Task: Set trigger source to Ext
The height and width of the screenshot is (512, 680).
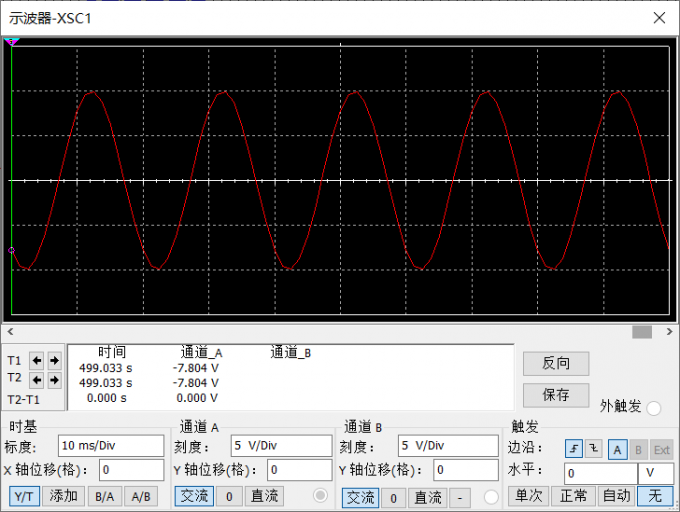Action: [x=662, y=450]
